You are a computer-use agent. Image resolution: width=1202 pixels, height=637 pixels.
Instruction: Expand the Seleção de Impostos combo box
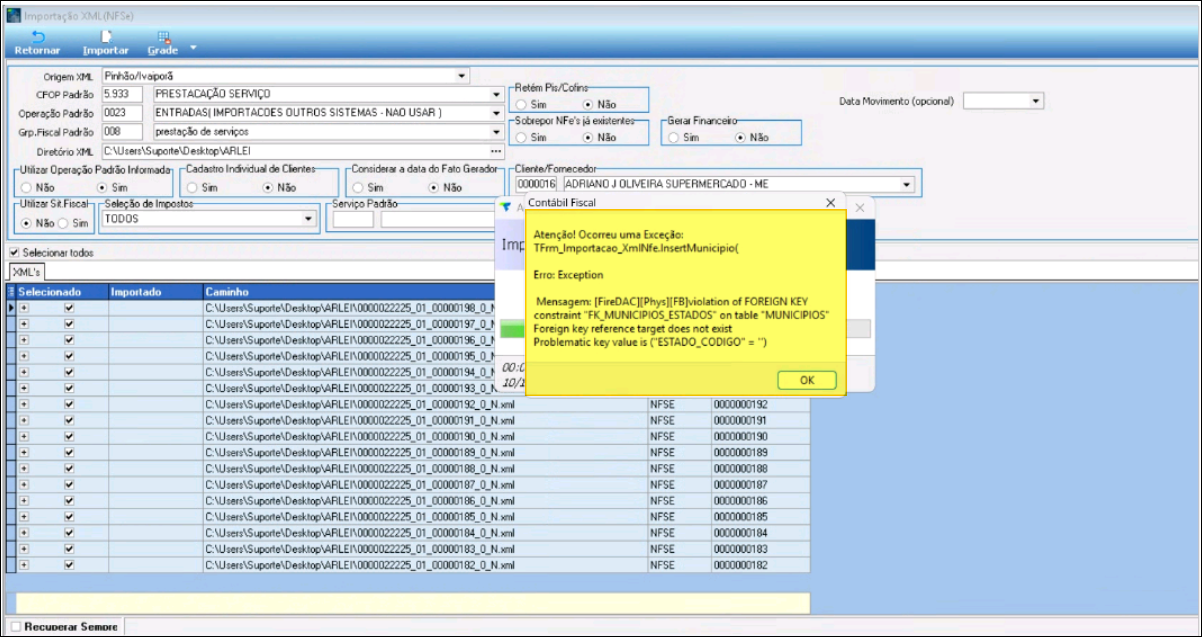click(x=308, y=219)
